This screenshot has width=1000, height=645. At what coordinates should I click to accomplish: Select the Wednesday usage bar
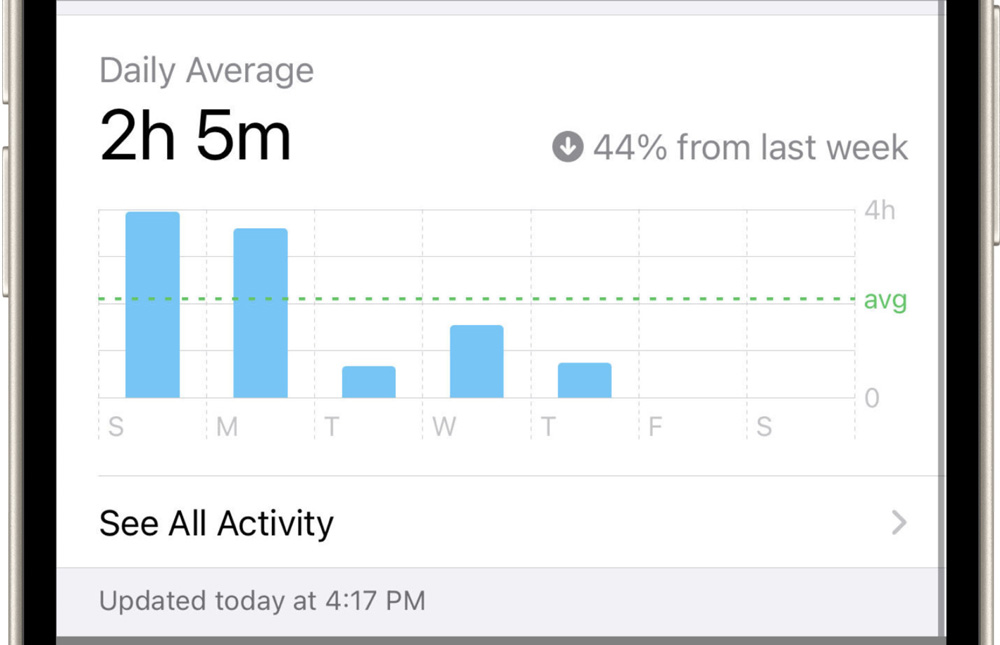(476, 361)
